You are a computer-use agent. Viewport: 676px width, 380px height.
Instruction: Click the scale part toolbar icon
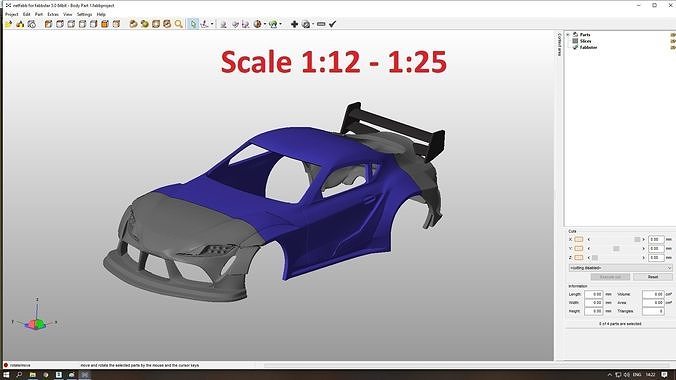[223, 25]
